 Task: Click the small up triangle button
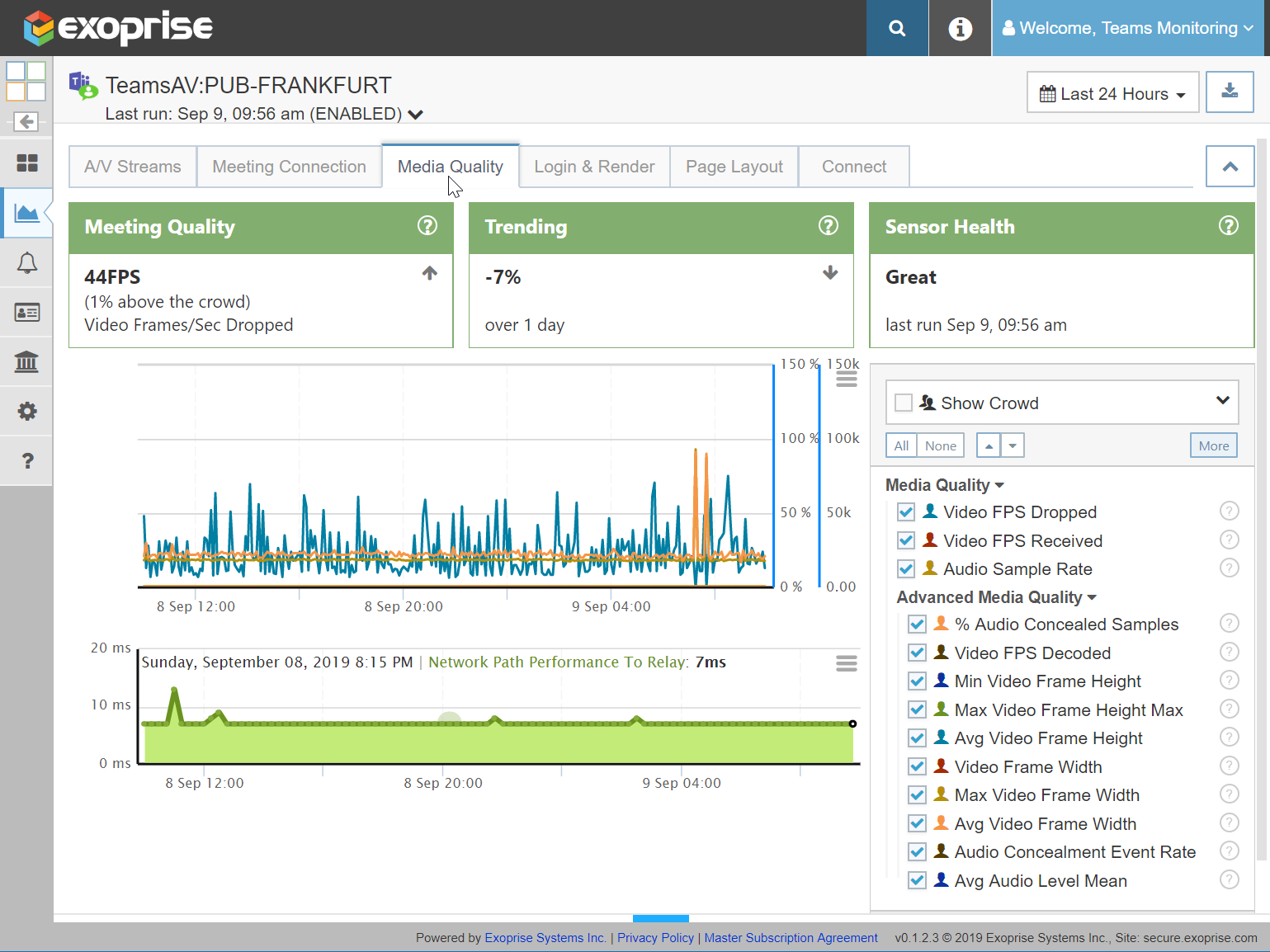click(989, 445)
